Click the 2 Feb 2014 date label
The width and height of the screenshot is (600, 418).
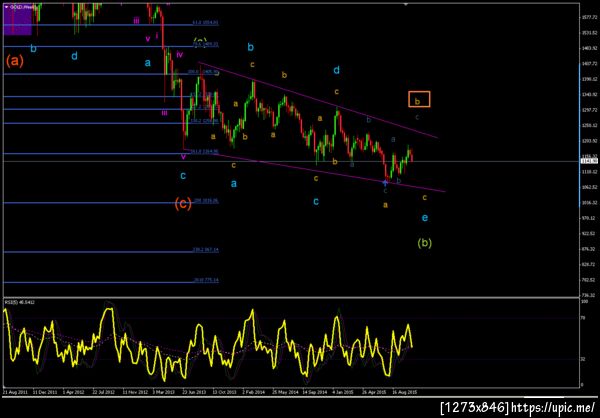254,392
